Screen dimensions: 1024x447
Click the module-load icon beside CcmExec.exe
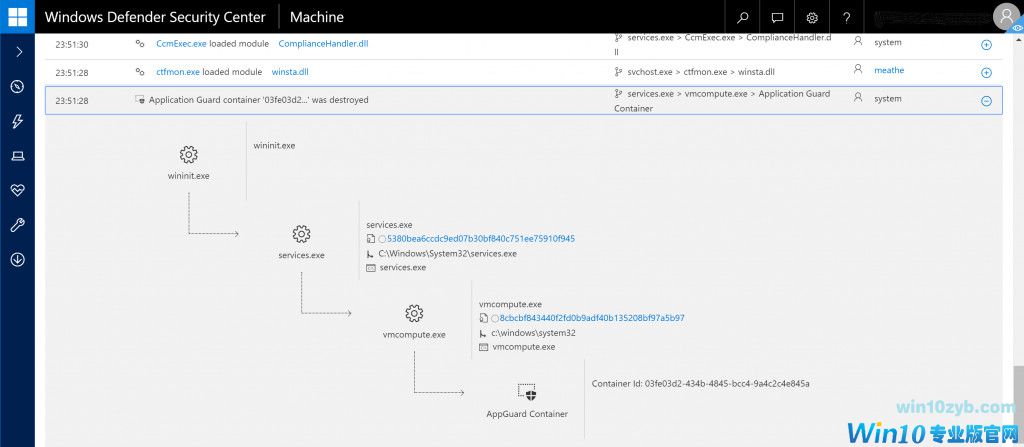coord(139,44)
